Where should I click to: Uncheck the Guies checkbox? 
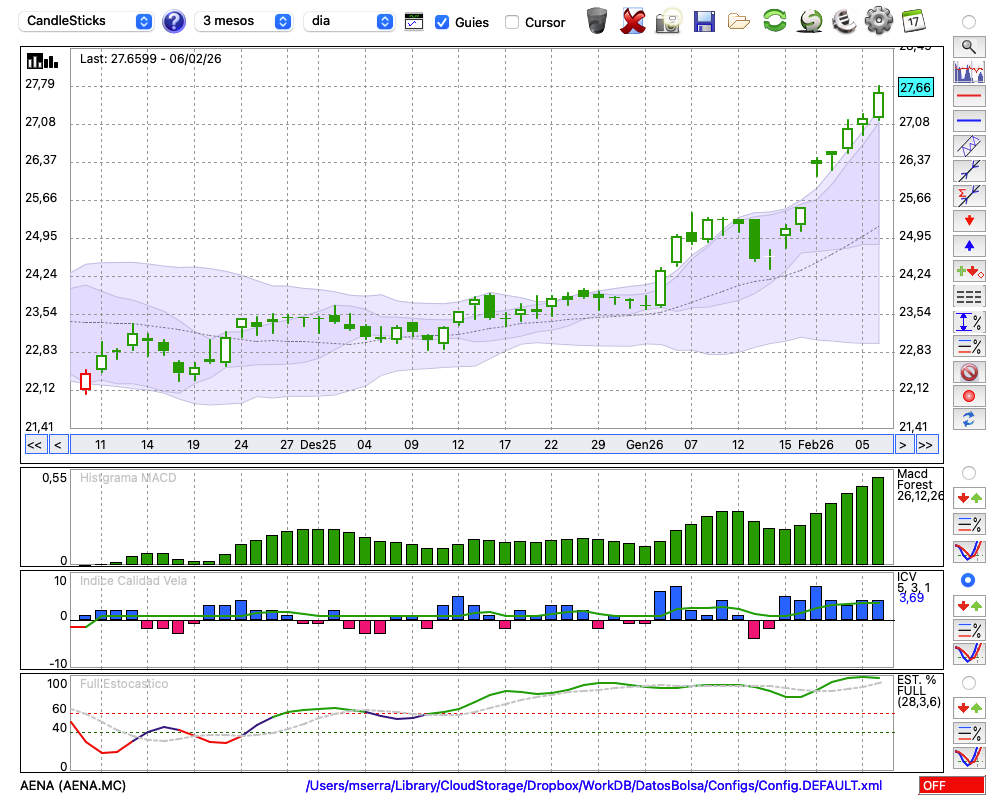[x=442, y=22]
